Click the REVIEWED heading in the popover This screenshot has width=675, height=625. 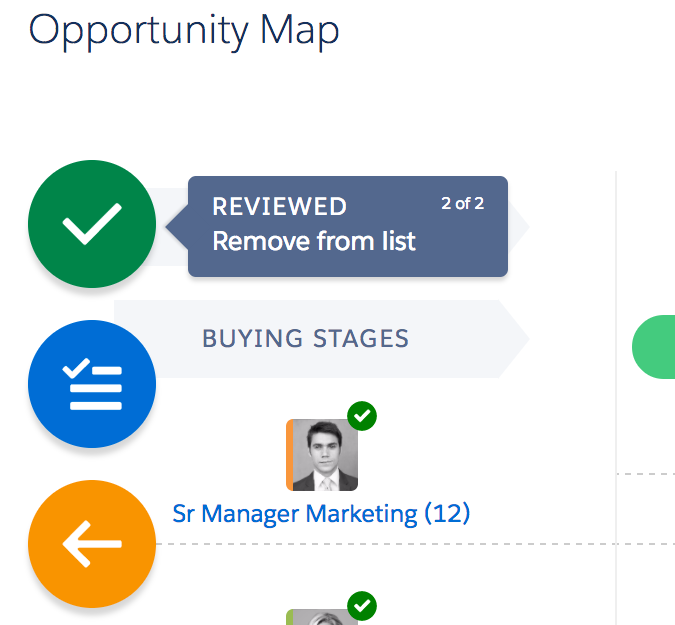pos(280,207)
